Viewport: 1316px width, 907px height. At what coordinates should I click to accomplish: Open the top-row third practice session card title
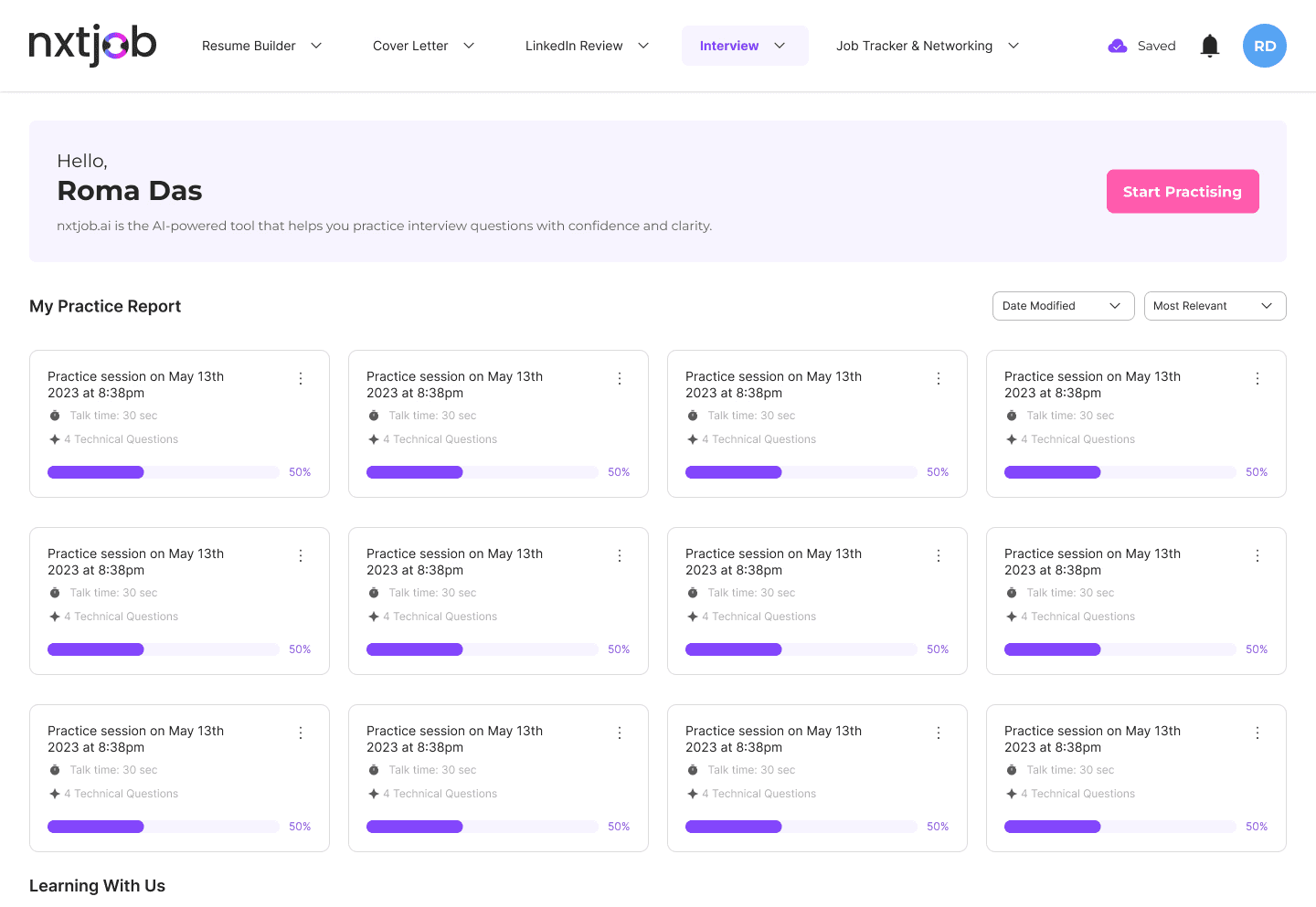pos(773,385)
